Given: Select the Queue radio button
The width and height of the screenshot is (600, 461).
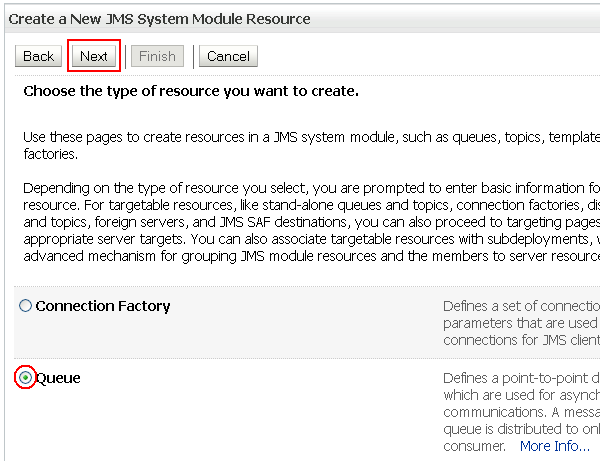Looking at the screenshot, I should click(x=25, y=378).
